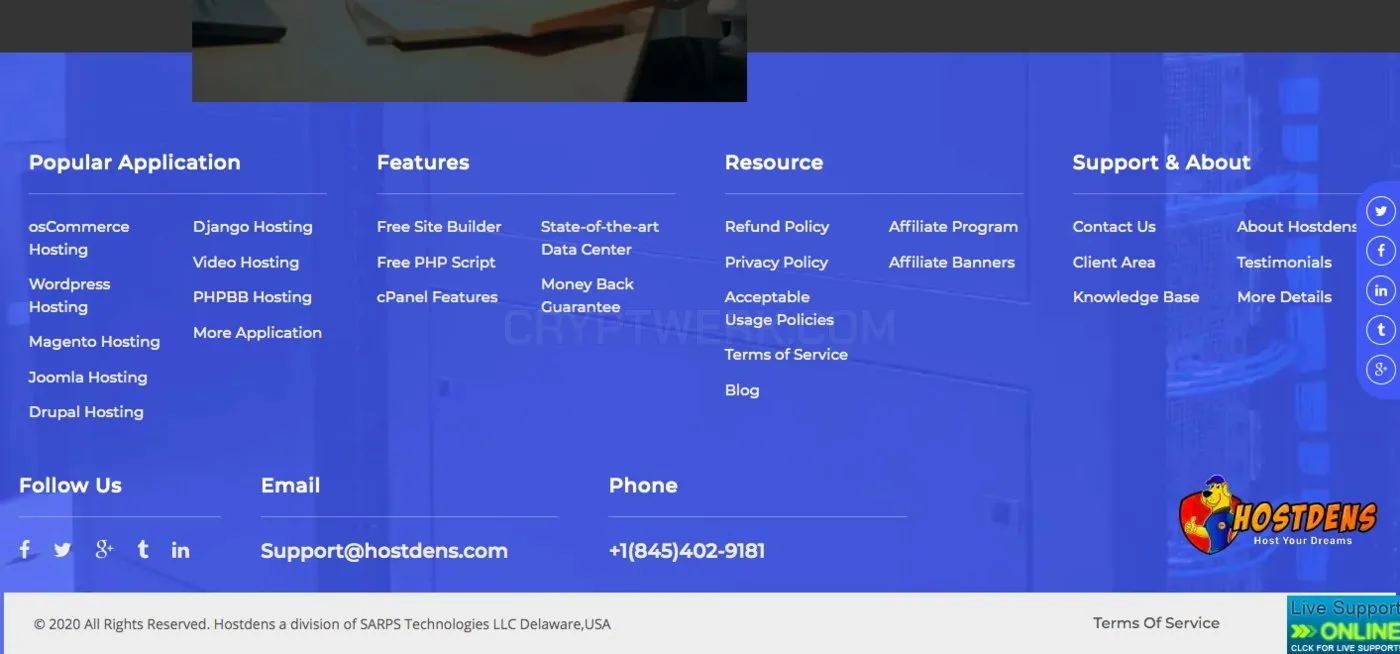Click the Popular Application heading

(x=135, y=162)
